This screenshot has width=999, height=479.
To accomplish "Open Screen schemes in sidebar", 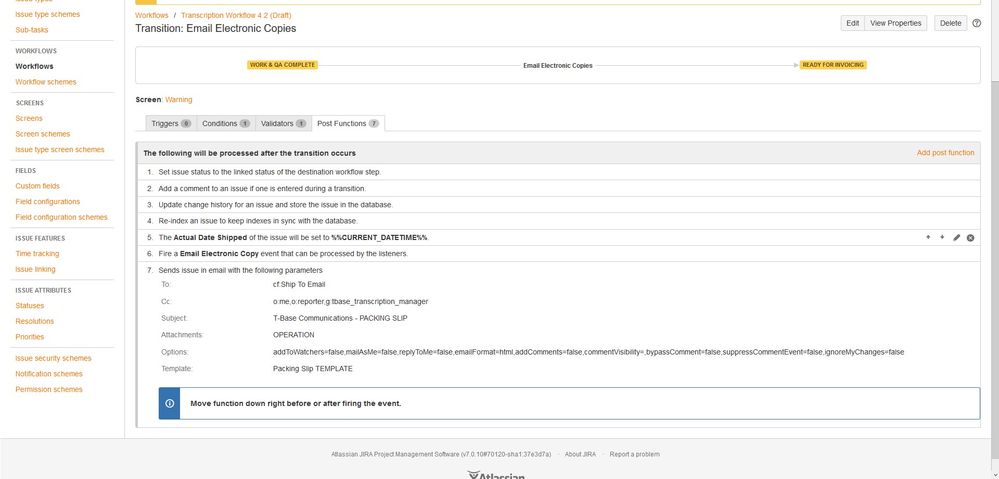I will click(43, 134).
